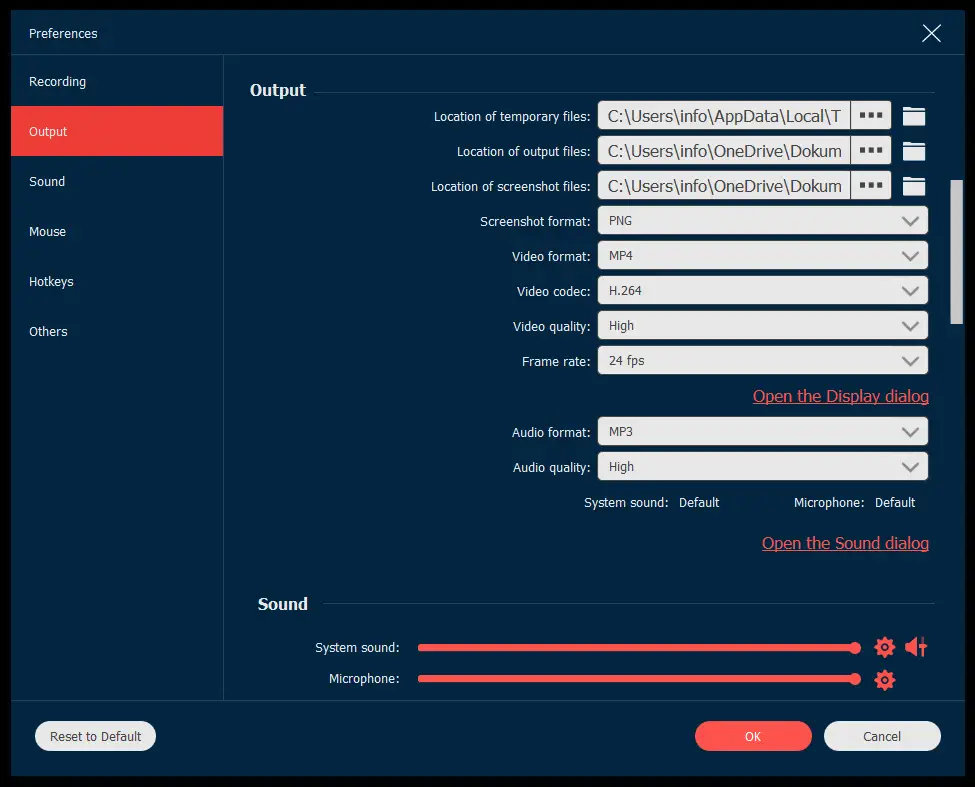Click the Open the Display dialog link

coord(841,397)
